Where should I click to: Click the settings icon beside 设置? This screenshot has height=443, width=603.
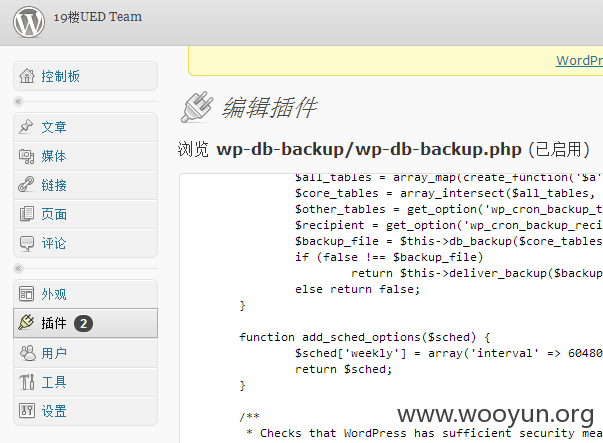point(27,411)
